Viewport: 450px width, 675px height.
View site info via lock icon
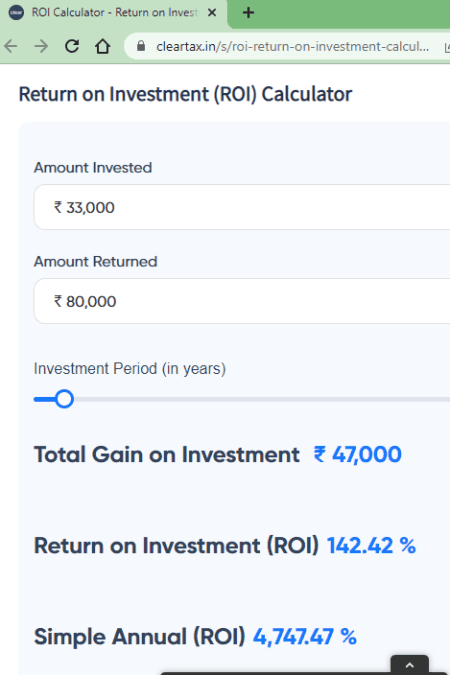141,46
